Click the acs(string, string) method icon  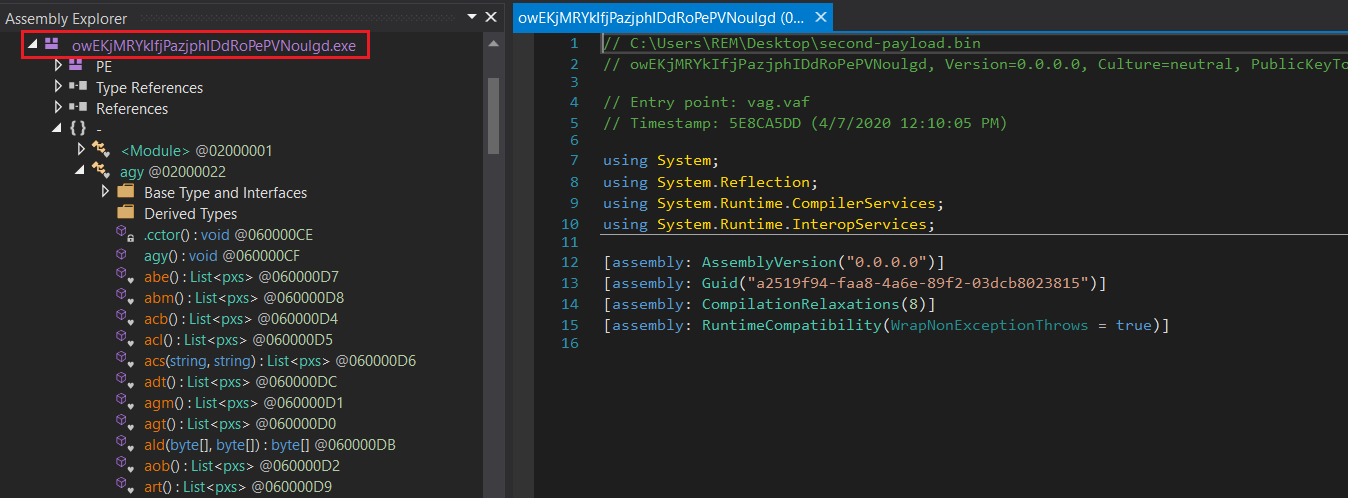[x=125, y=360]
